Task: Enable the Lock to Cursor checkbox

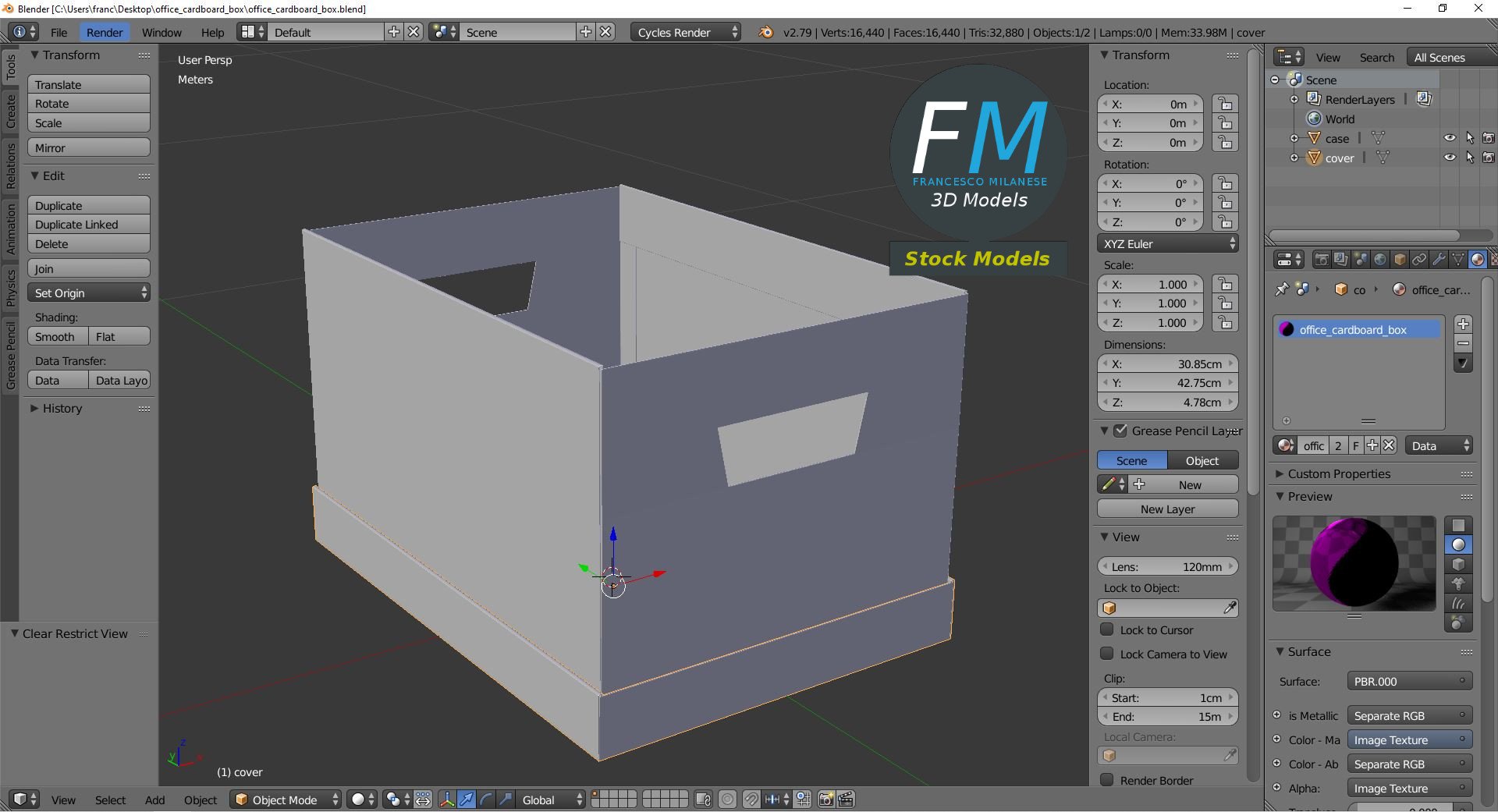Action: pos(1106,629)
